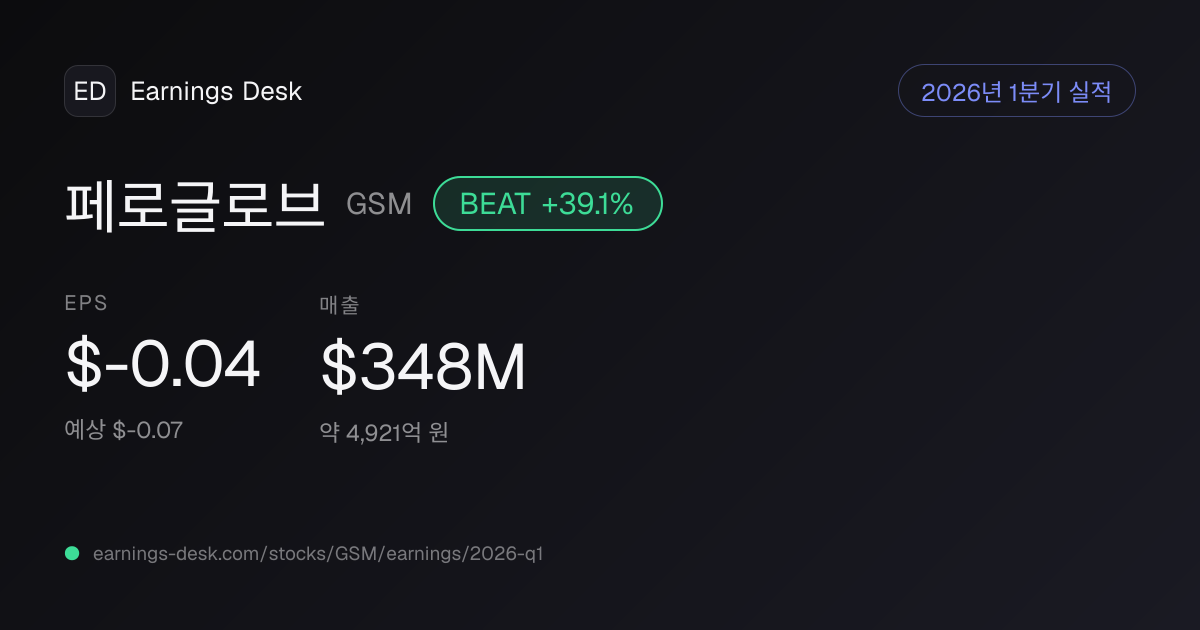Image resolution: width=1200 pixels, height=630 pixels.
Task: Click the 약 4,921억 원 conversion text
Action: click(x=384, y=433)
